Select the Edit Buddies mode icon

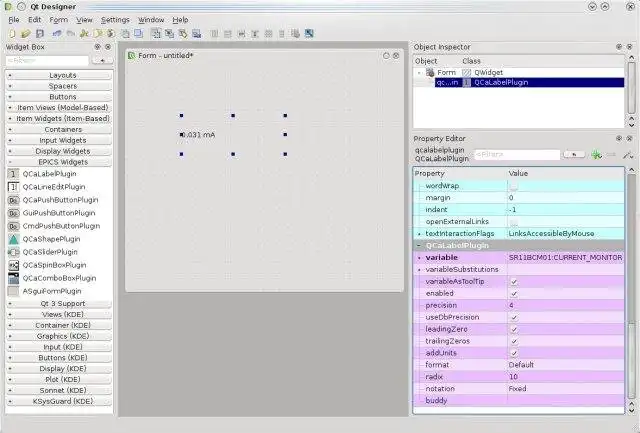pos(183,33)
